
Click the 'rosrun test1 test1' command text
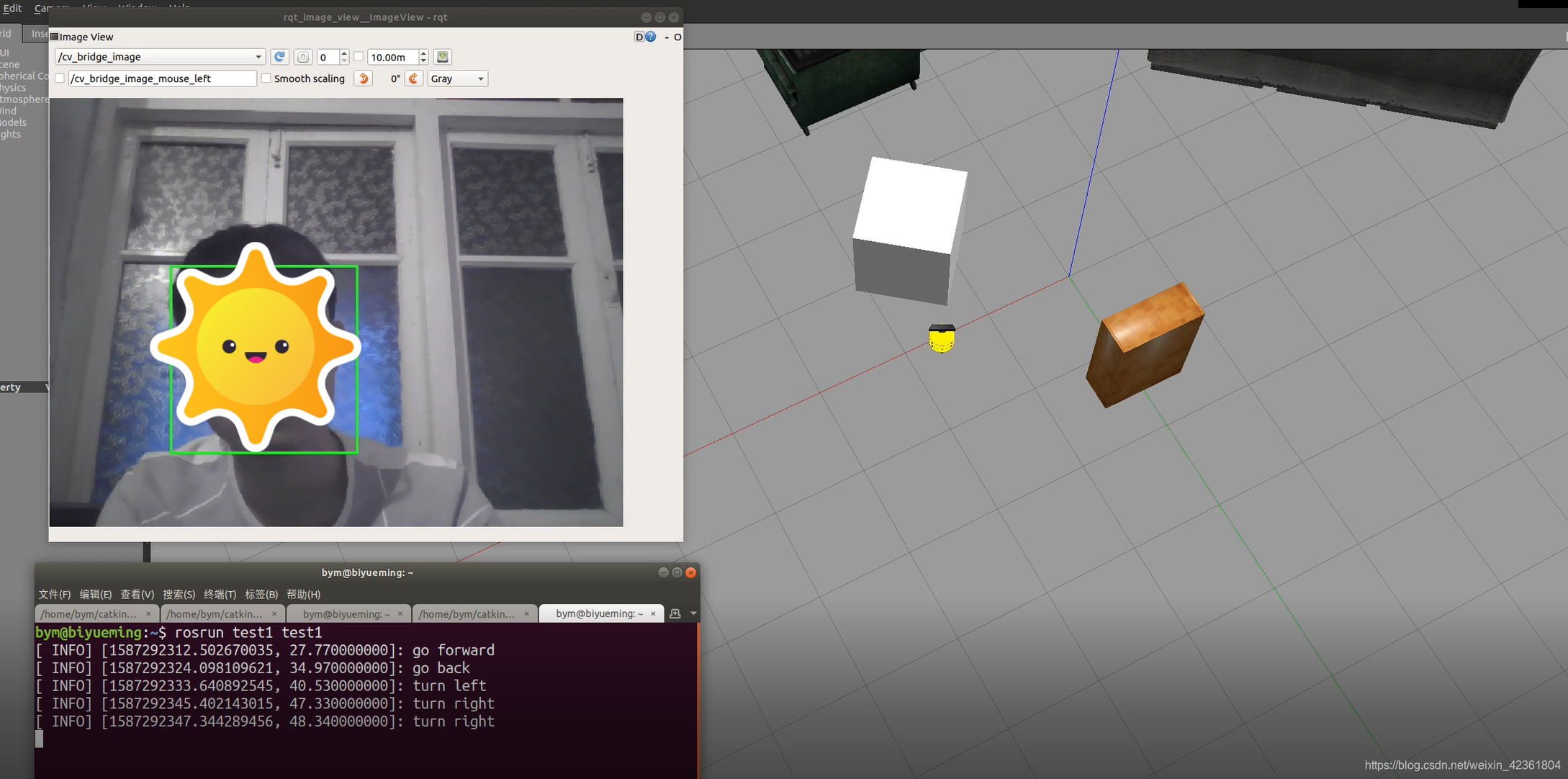click(248, 632)
